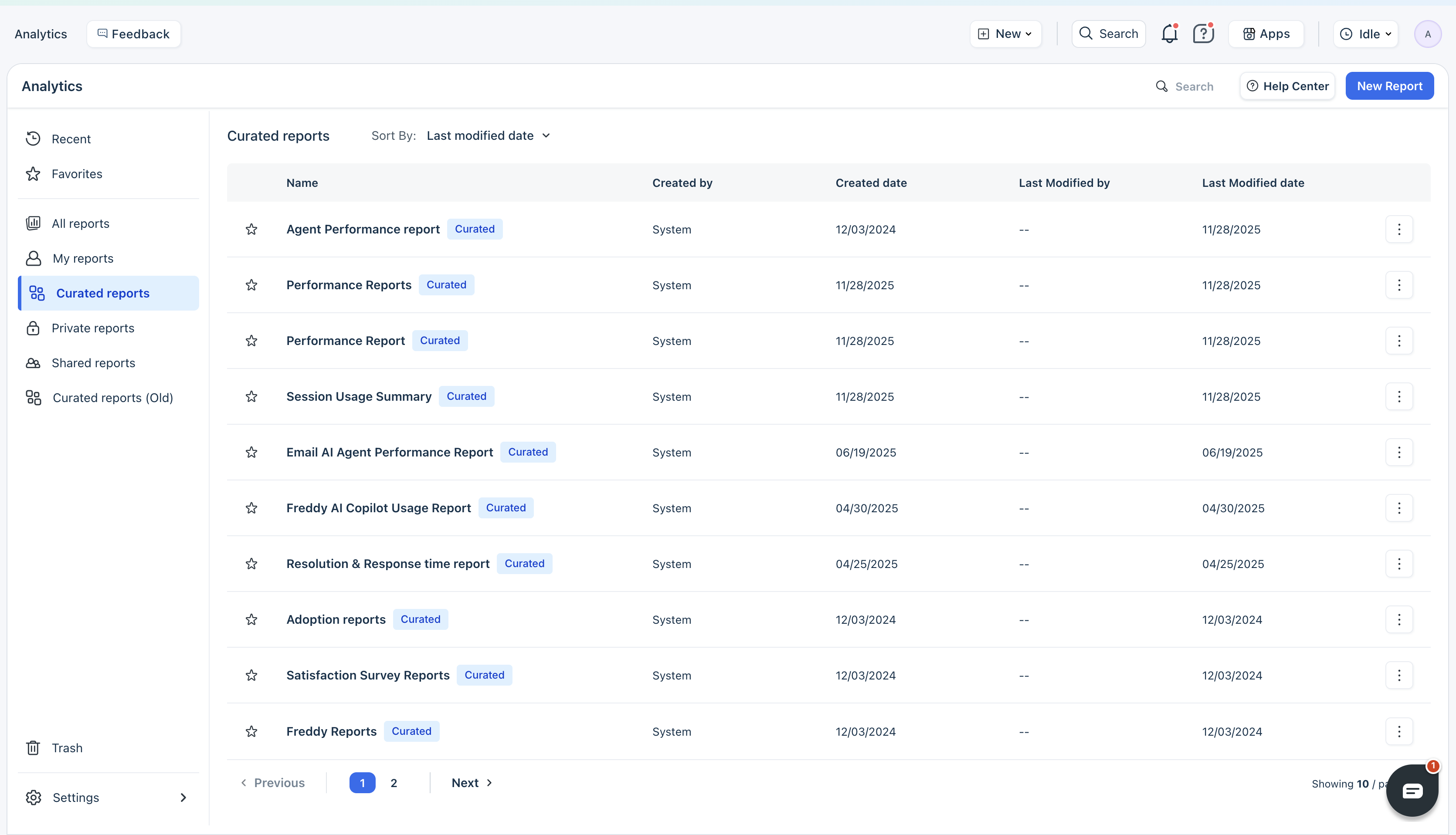The height and width of the screenshot is (835, 1456).
Task: Star the Session Usage Summary report
Action: point(251,396)
